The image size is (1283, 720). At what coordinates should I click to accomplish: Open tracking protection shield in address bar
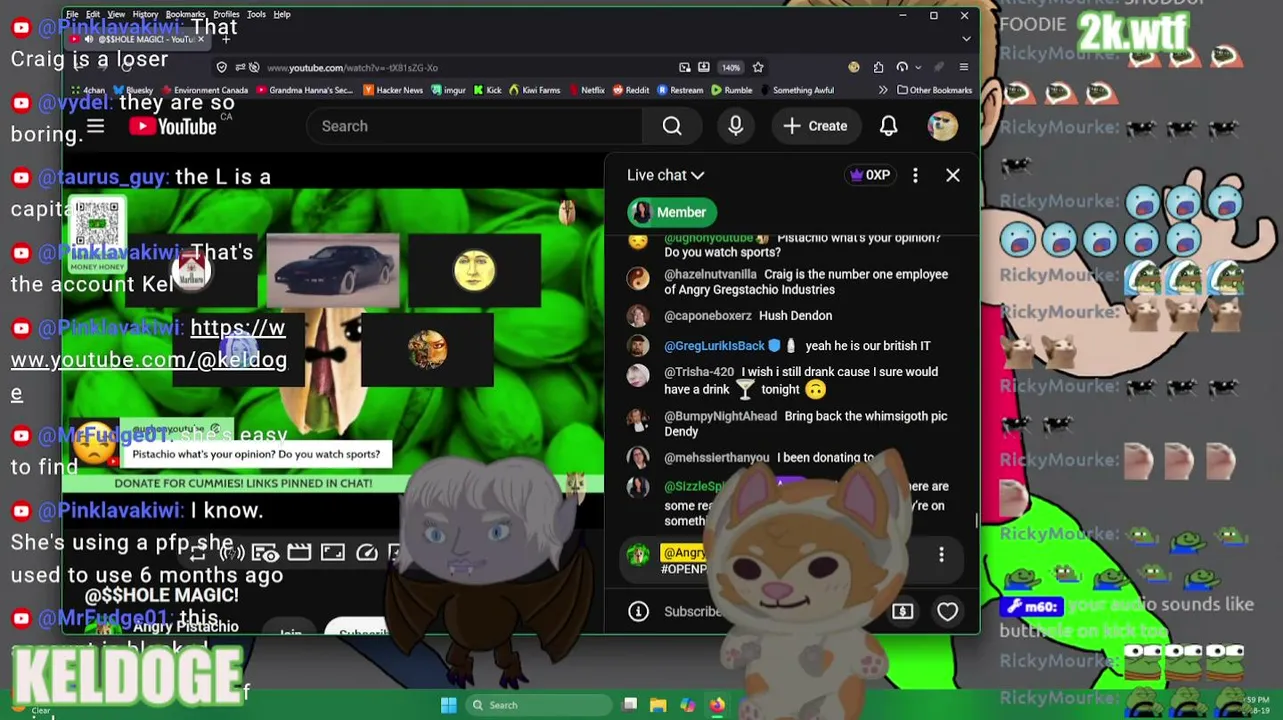[x=221, y=67]
